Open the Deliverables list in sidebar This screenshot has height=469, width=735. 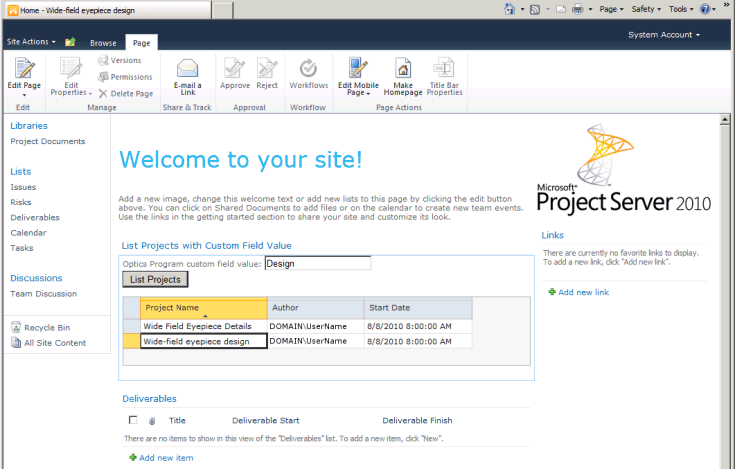pos(35,217)
